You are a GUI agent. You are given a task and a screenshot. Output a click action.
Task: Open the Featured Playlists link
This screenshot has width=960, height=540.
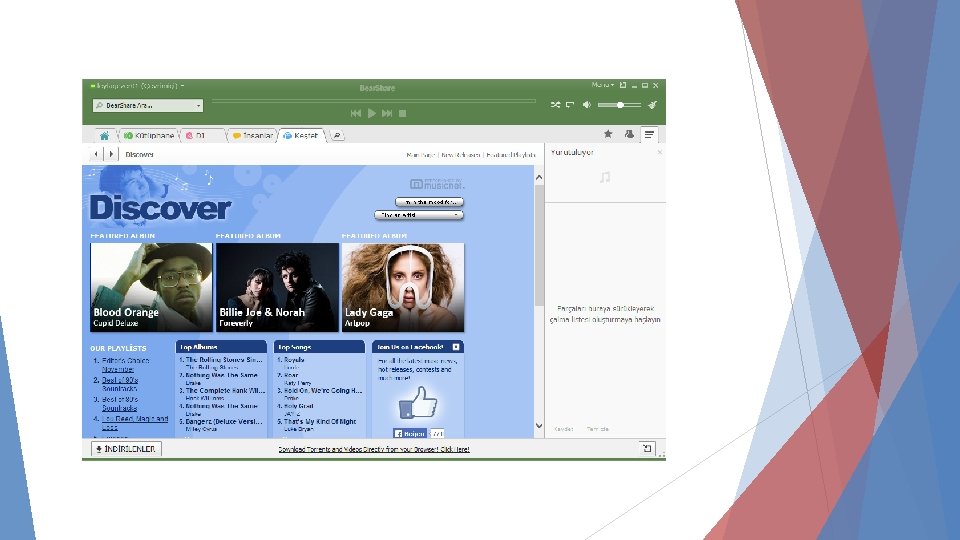511,155
